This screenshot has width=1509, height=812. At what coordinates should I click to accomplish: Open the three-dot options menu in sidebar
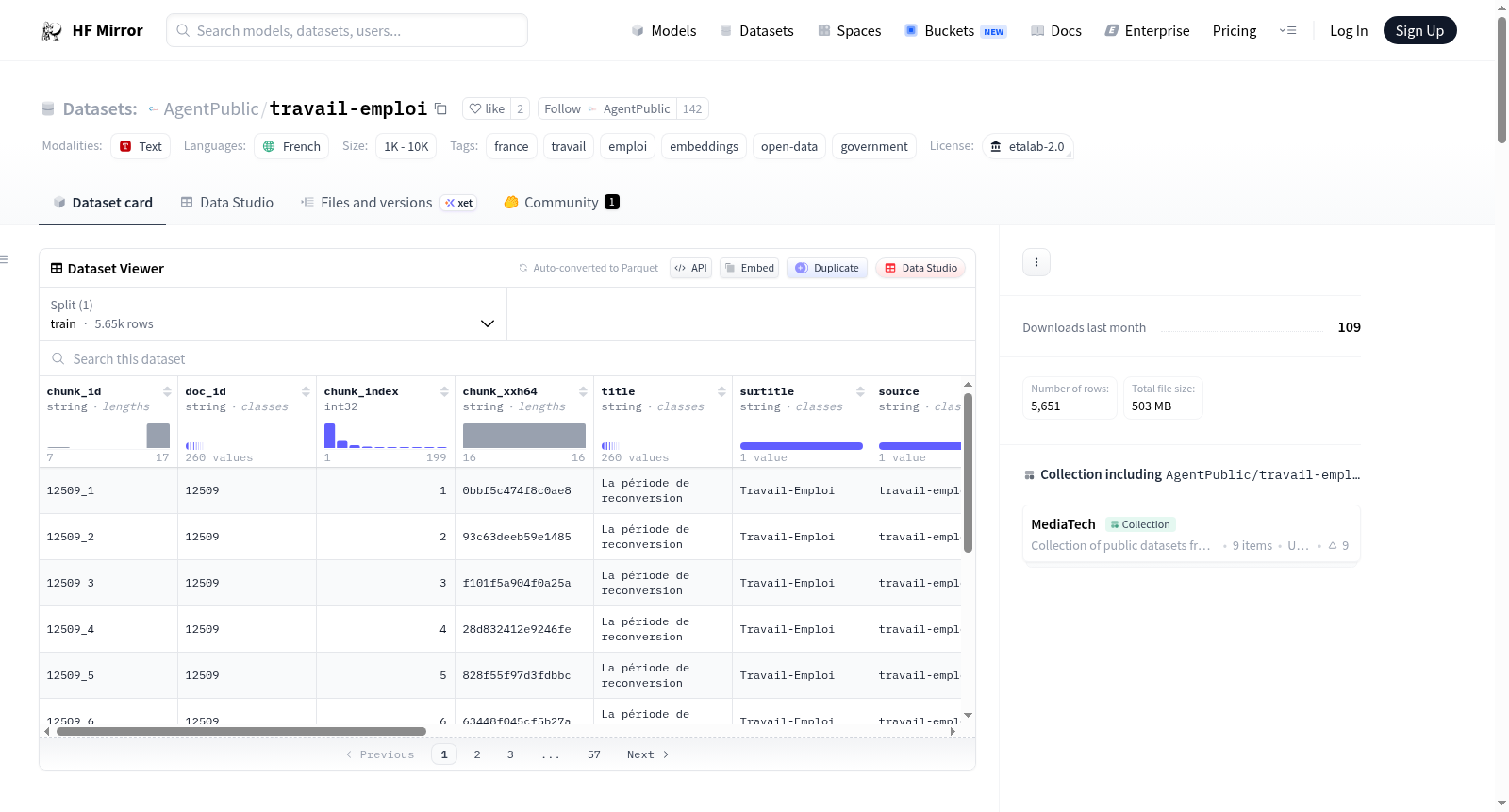click(x=1036, y=262)
